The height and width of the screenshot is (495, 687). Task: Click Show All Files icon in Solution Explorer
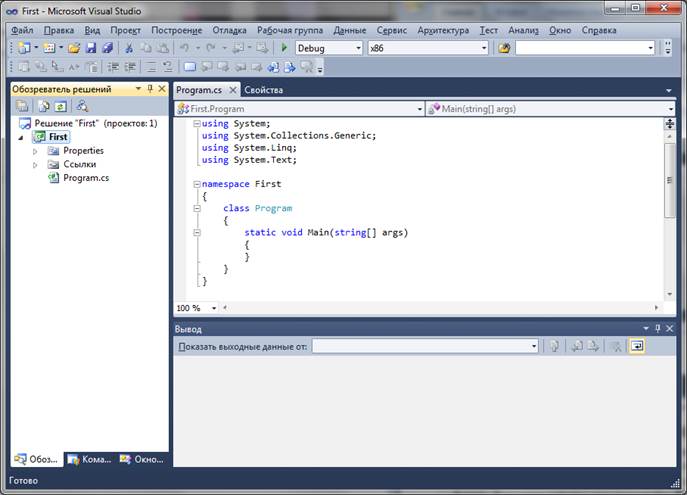(44, 106)
